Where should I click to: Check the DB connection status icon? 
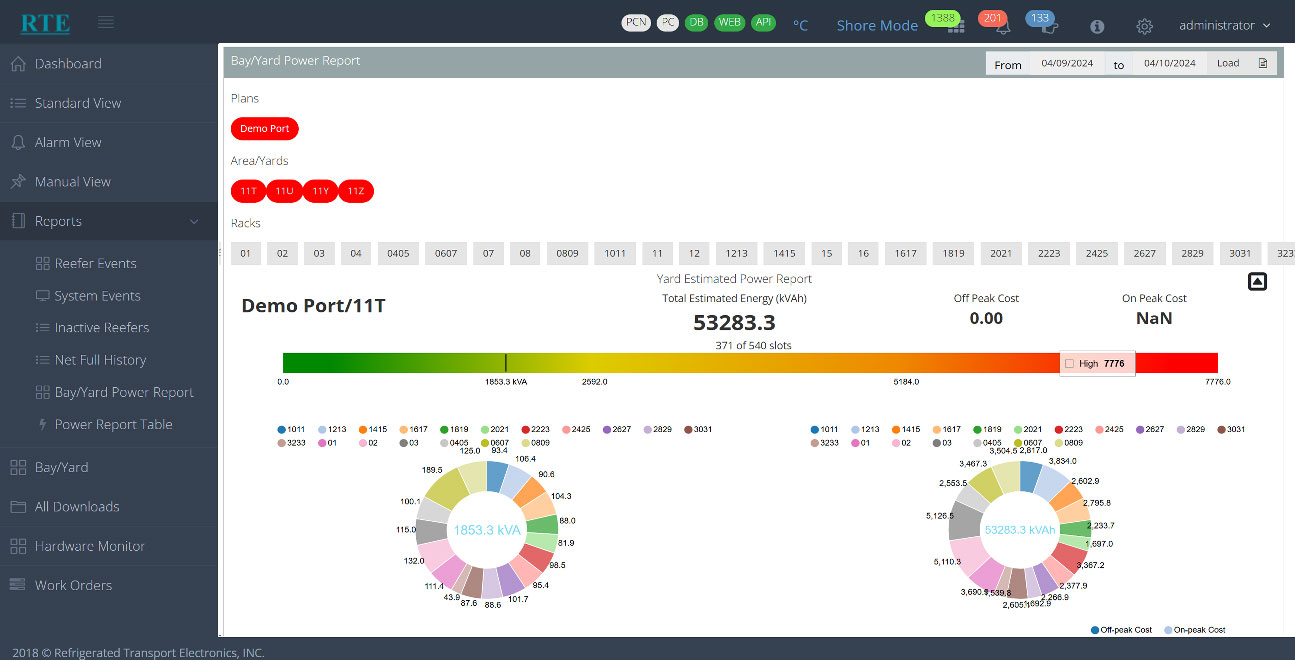tap(696, 22)
